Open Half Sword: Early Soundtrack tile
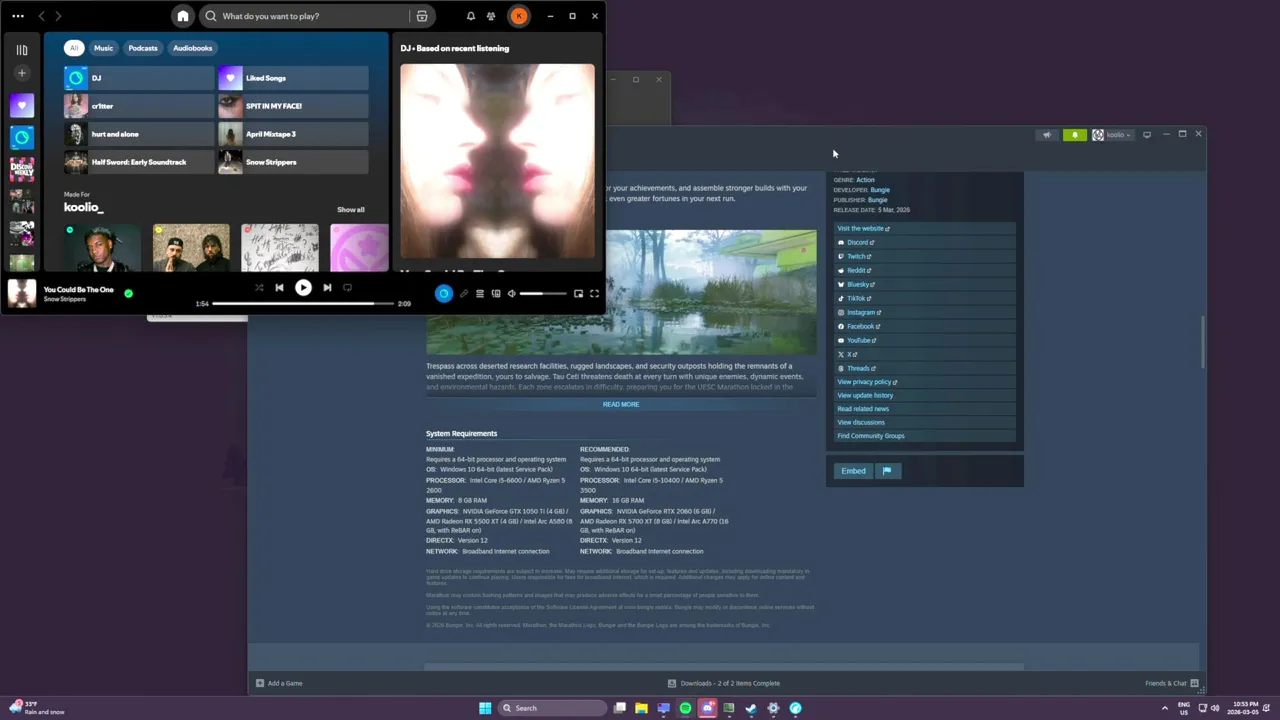Screen dimensions: 1280x720 [139, 162]
